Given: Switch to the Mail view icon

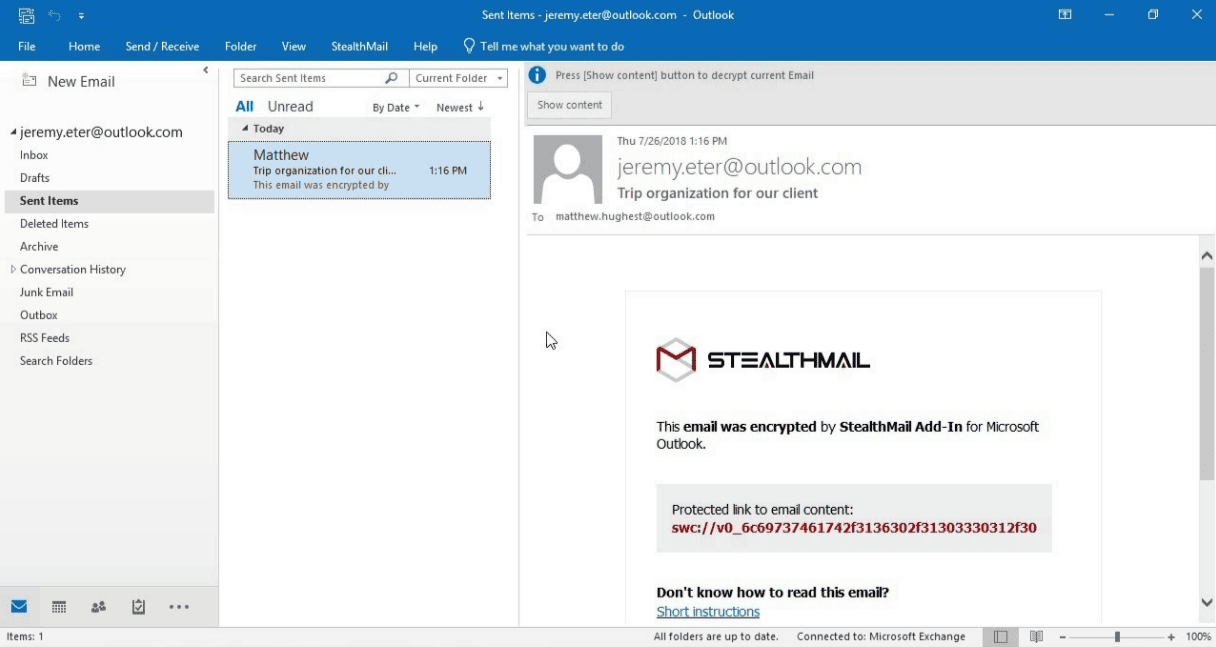Looking at the screenshot, I should tap(19, 606).
